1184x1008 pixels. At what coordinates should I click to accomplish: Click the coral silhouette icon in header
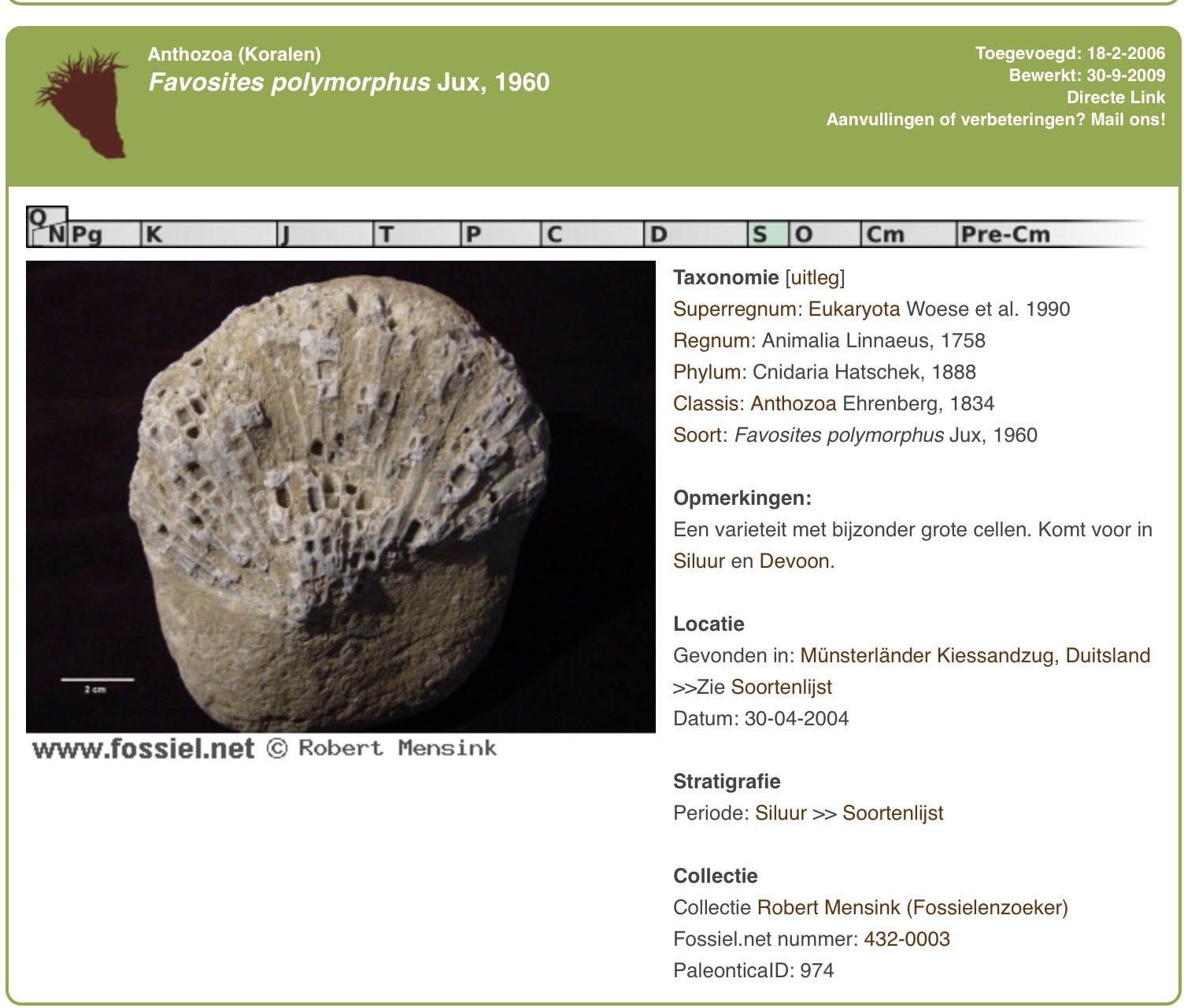[83, 102]
